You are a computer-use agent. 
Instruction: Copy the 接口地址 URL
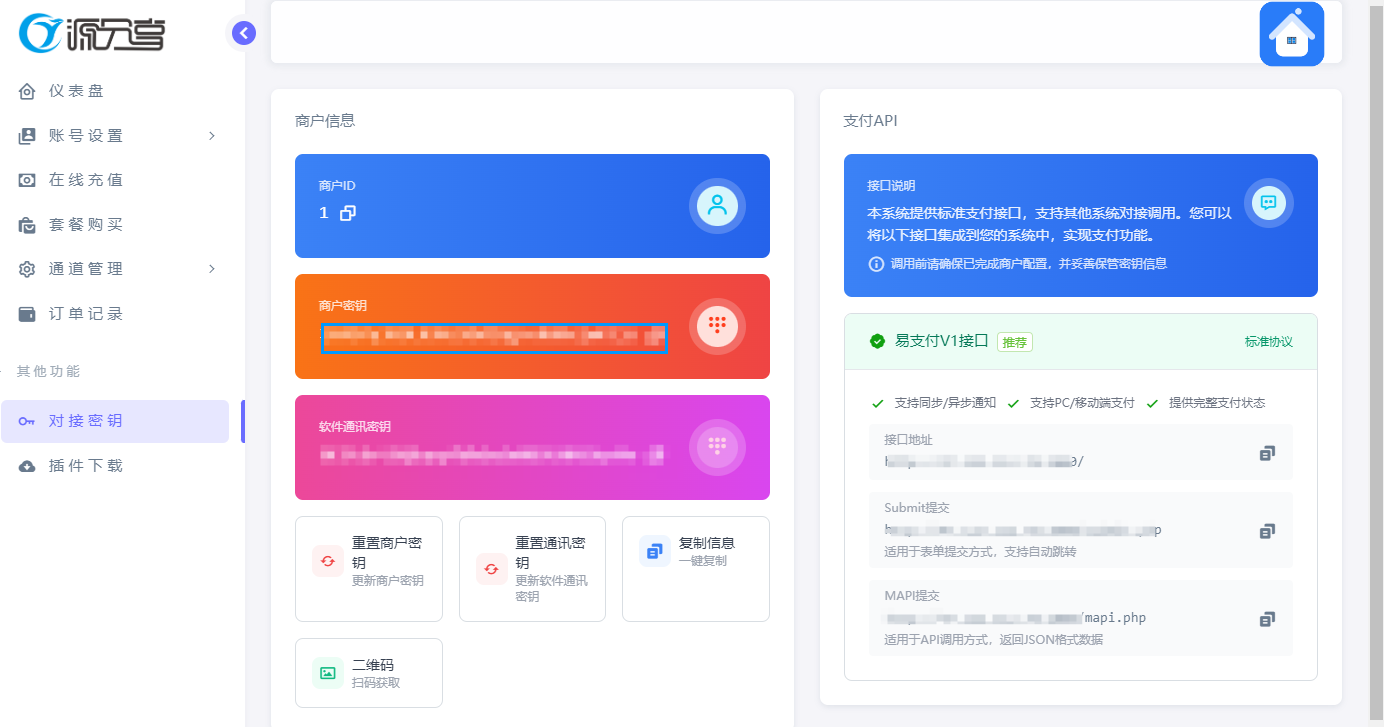[1267, 453]
